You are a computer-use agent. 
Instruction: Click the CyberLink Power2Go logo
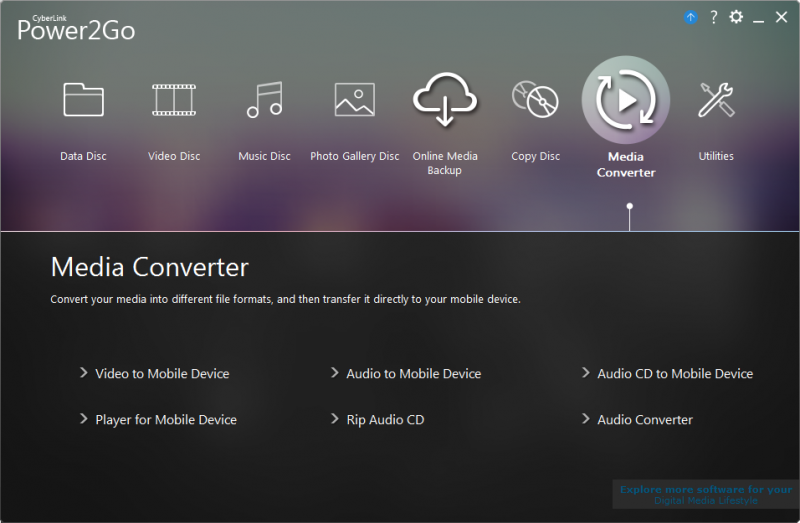click(x=76, y=28)
